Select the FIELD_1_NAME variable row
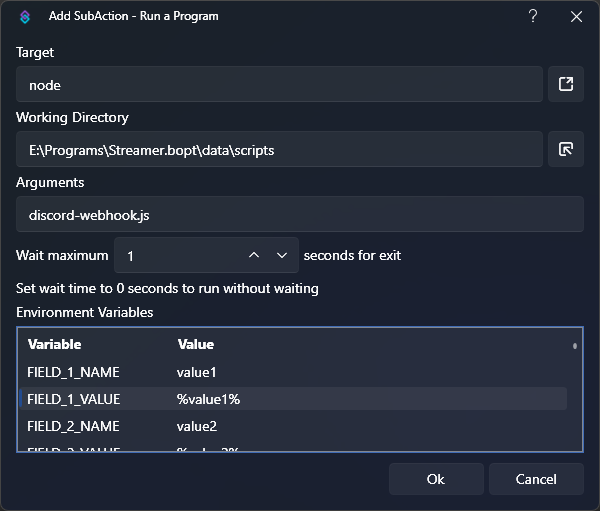Viewport: 600px width, 511px height. 73,372
